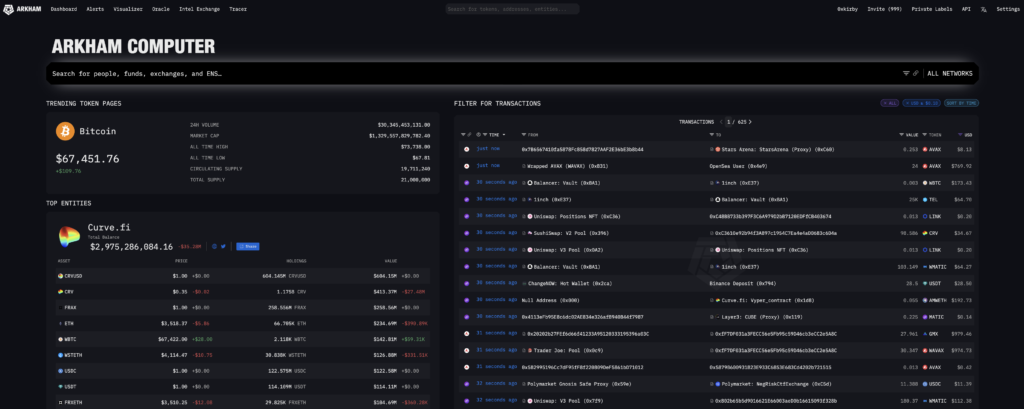Open the chain filter at column start
1024x409 pixels.
[x=464, y=135]
